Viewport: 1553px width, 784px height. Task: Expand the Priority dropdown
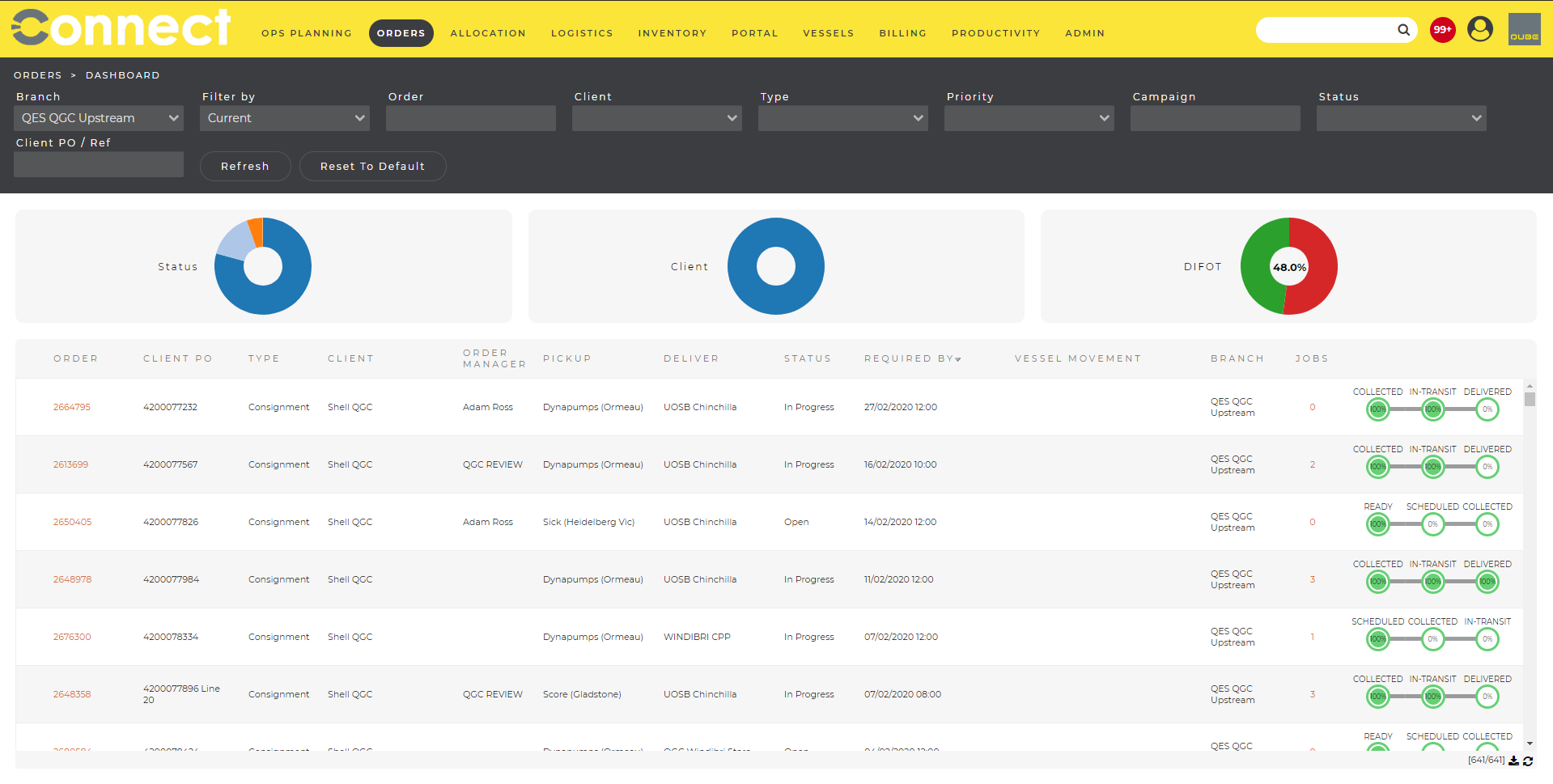point(1029,118)
